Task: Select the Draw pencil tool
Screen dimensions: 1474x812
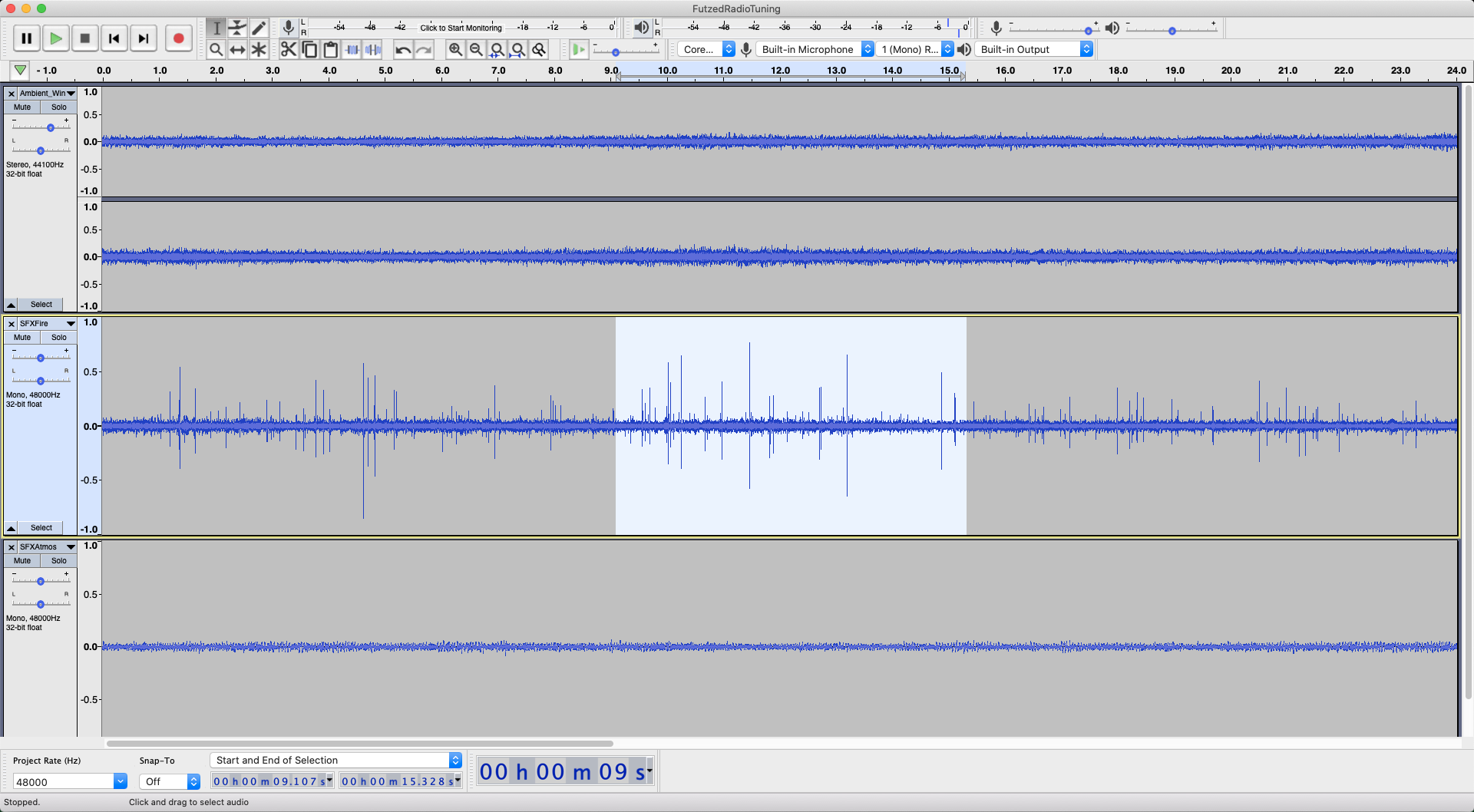Action: tap(259, 28)
